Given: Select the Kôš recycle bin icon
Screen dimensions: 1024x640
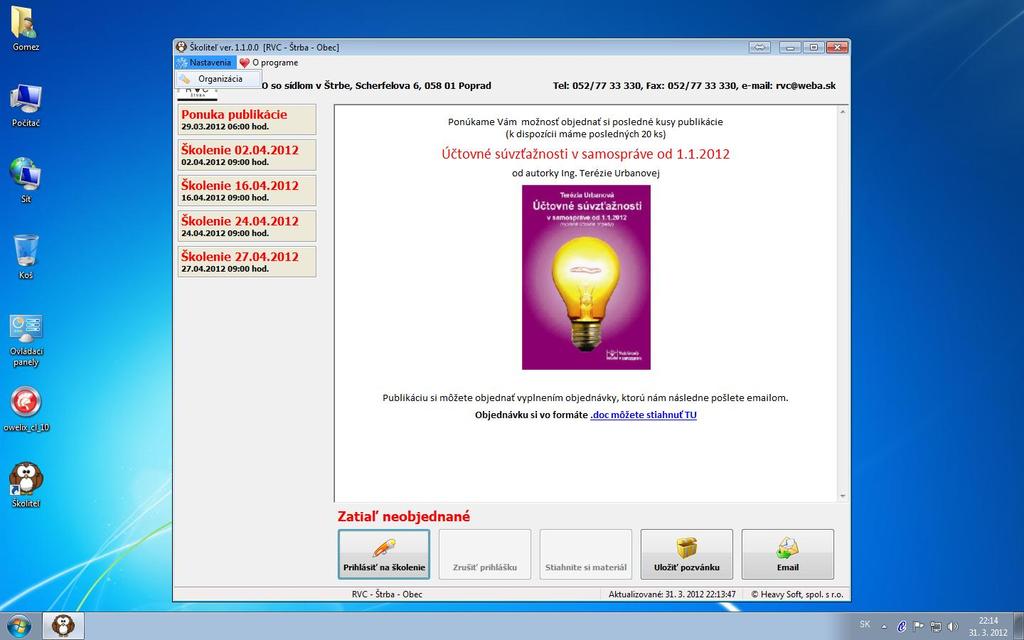Looking at the screenshot, I should (25, 257).
